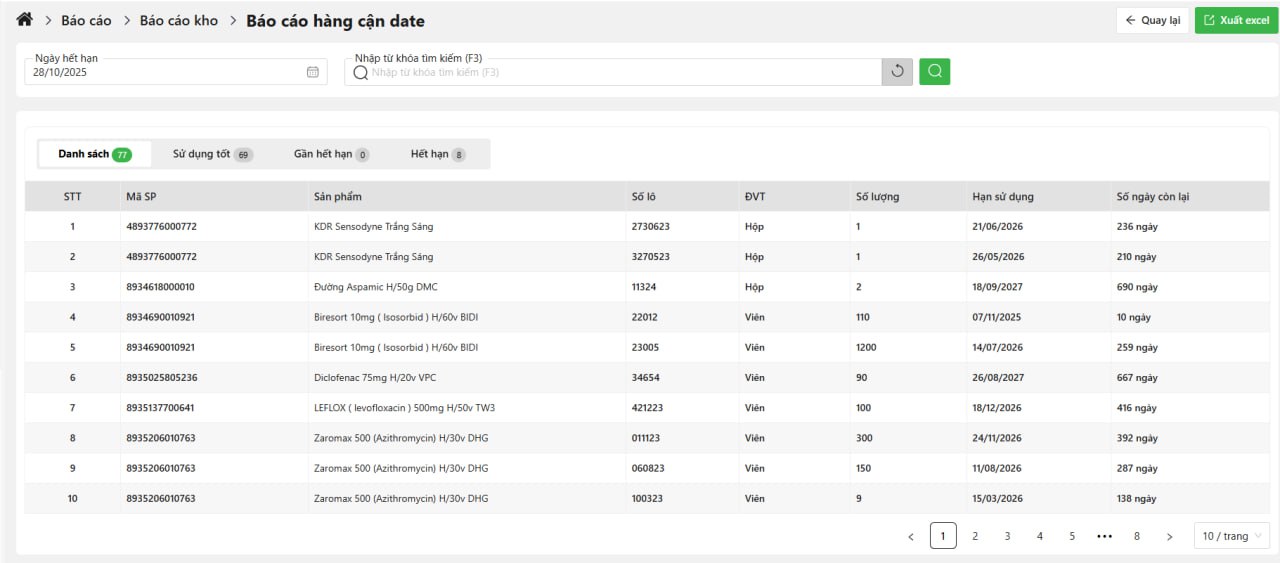1280x563 pixels.
Task: Click the pagination ellipsis jump icon
Action: click(x=1104, y=536)
